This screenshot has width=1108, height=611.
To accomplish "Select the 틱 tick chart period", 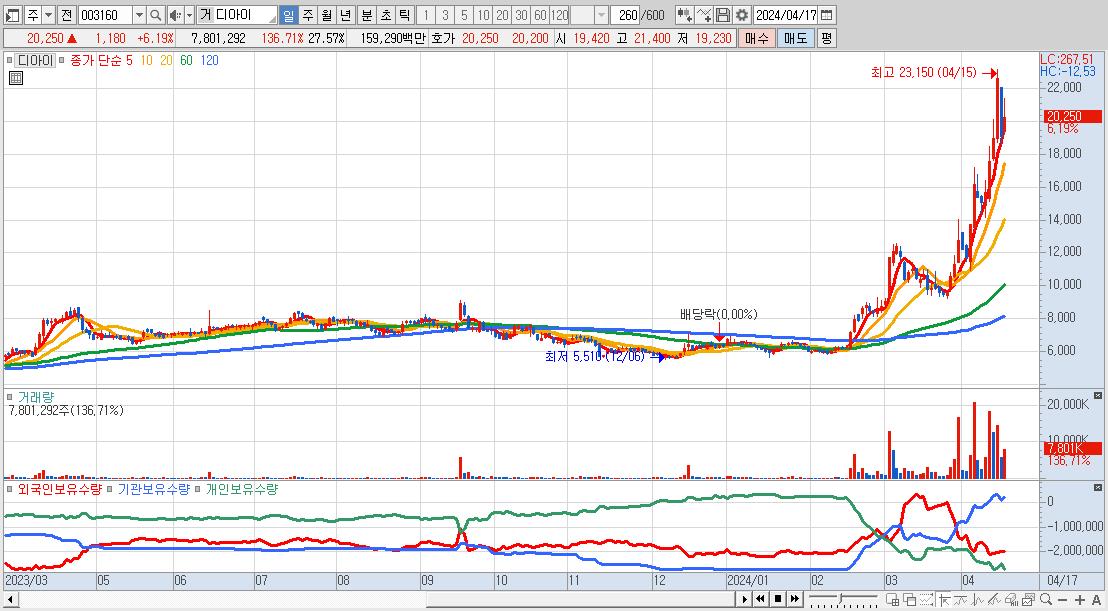I will point(403,15).
